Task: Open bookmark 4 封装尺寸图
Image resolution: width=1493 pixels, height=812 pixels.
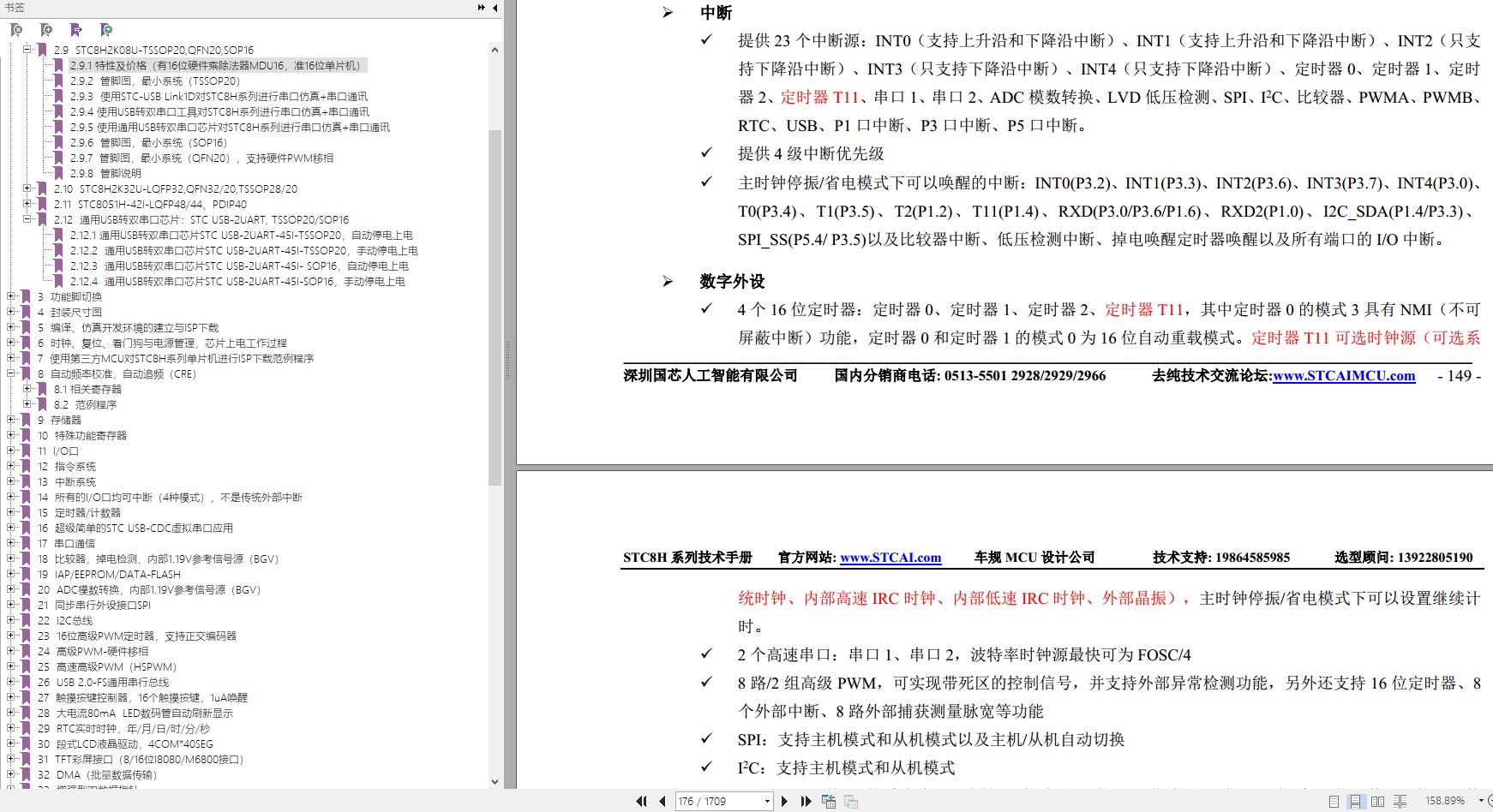Action: point(69,312)
